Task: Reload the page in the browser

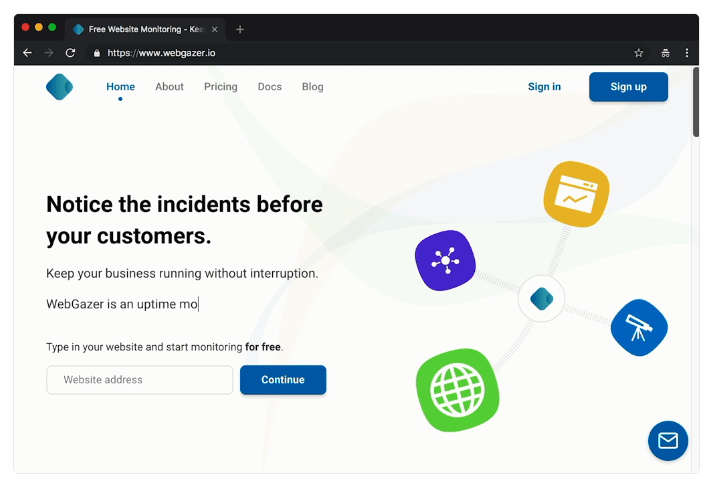Action: 70,53
